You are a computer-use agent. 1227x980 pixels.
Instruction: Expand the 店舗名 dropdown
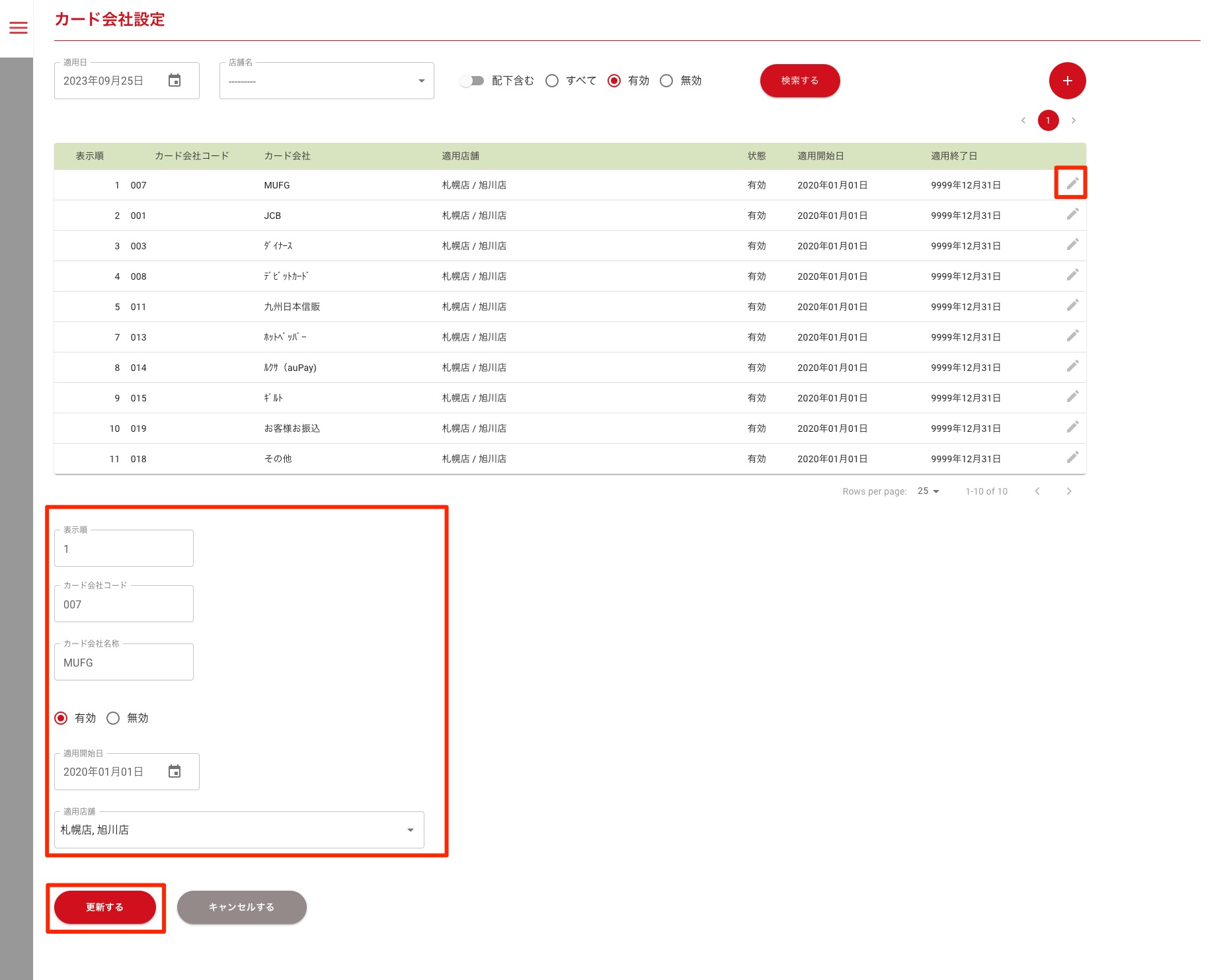click(x=327, y=81)
